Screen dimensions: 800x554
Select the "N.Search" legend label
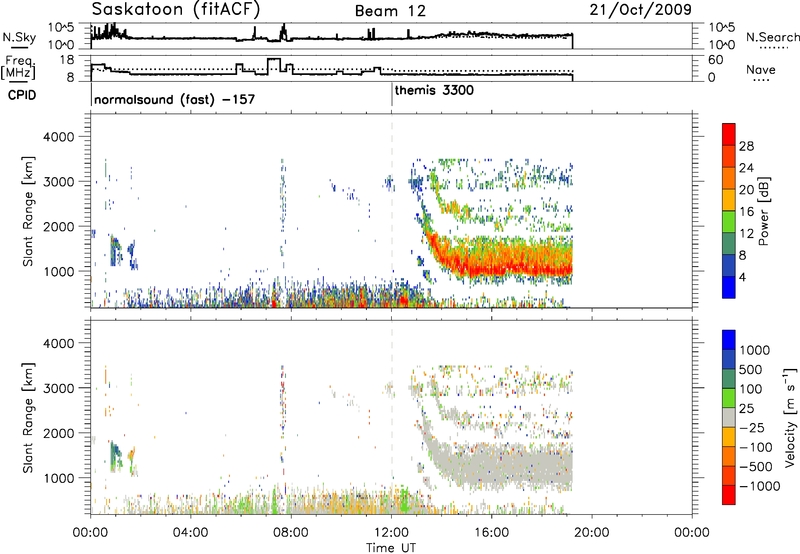(x=772, y=37)
